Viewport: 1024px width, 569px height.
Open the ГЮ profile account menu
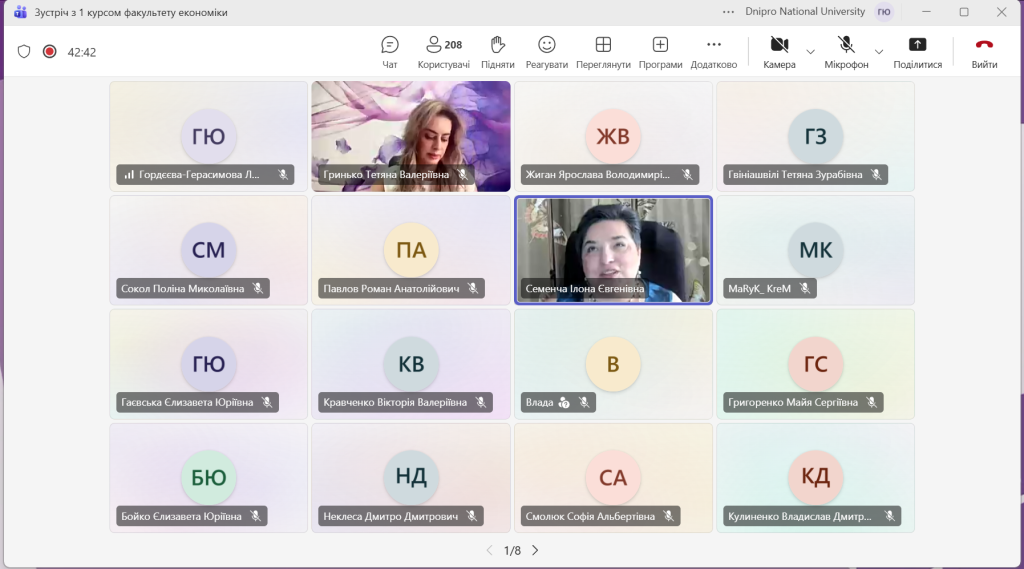click(x=884, y=12)
